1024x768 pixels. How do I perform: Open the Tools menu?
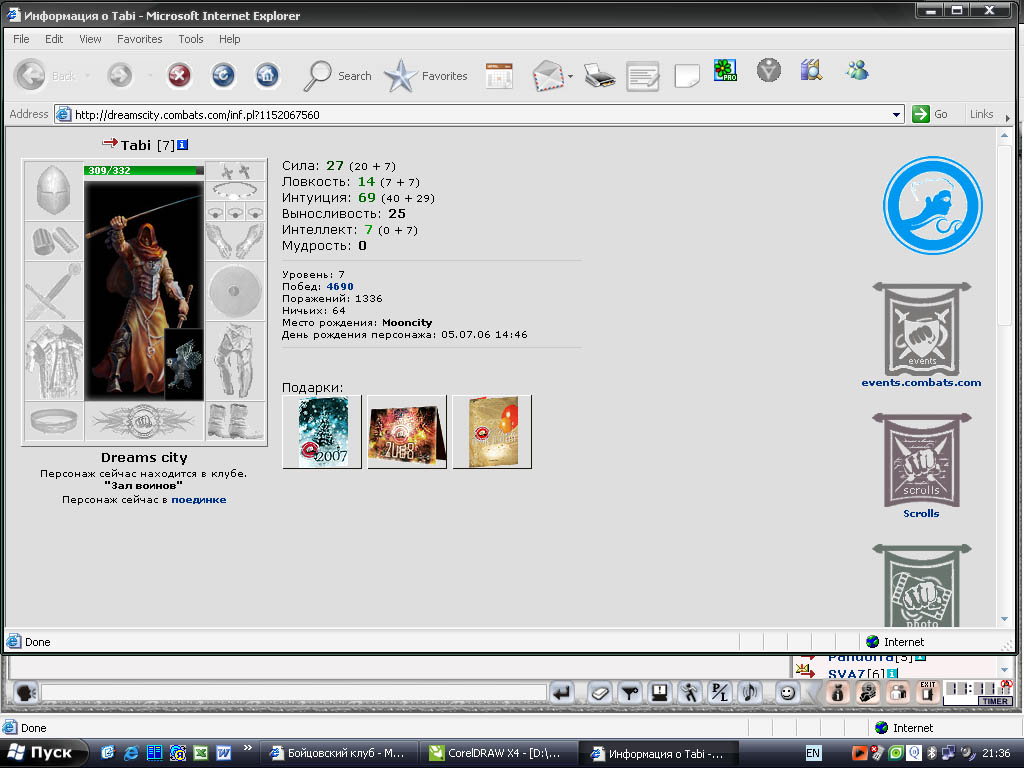point(191,39)
